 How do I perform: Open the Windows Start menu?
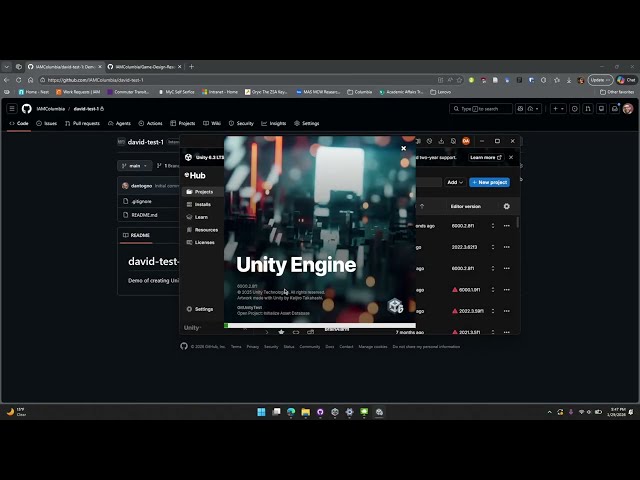[261, 412]
